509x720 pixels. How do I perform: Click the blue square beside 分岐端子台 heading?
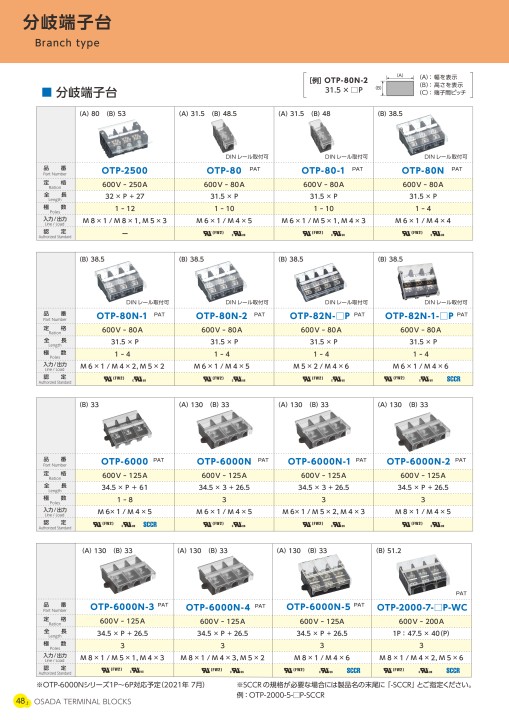click(46, 92)
